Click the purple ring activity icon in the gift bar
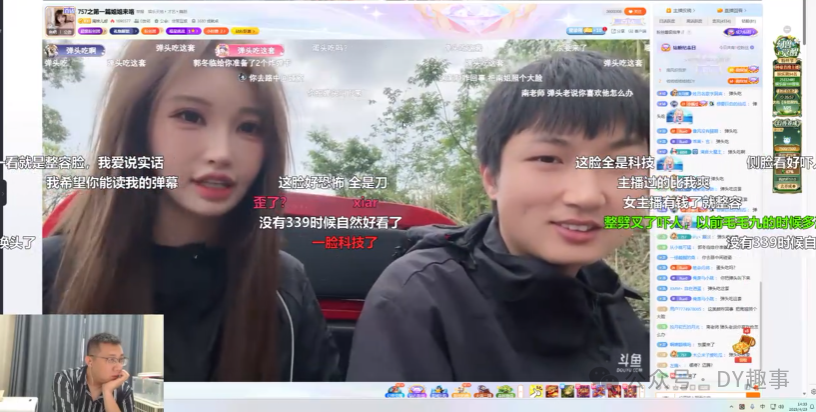Image resolution: width=816 pixels, height=412 pixels. [417, 391]
